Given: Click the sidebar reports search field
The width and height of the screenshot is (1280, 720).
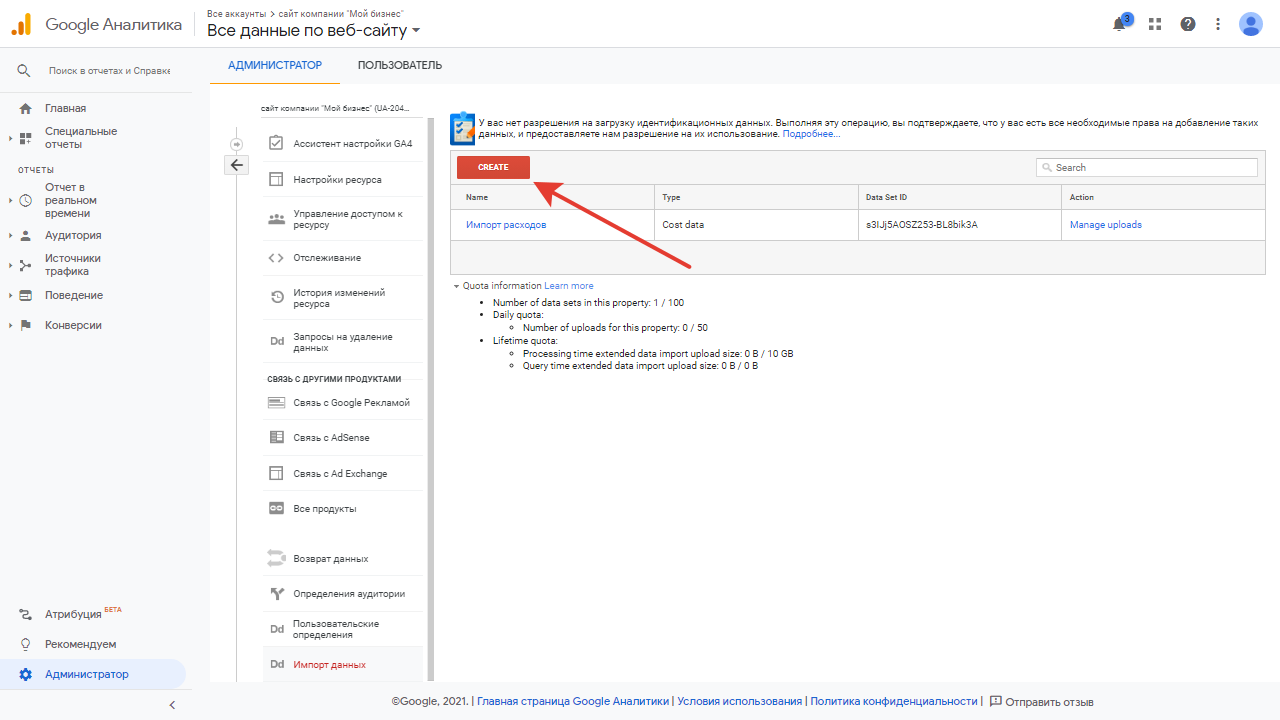Looking at the screenshot, I should pos(109,71).
